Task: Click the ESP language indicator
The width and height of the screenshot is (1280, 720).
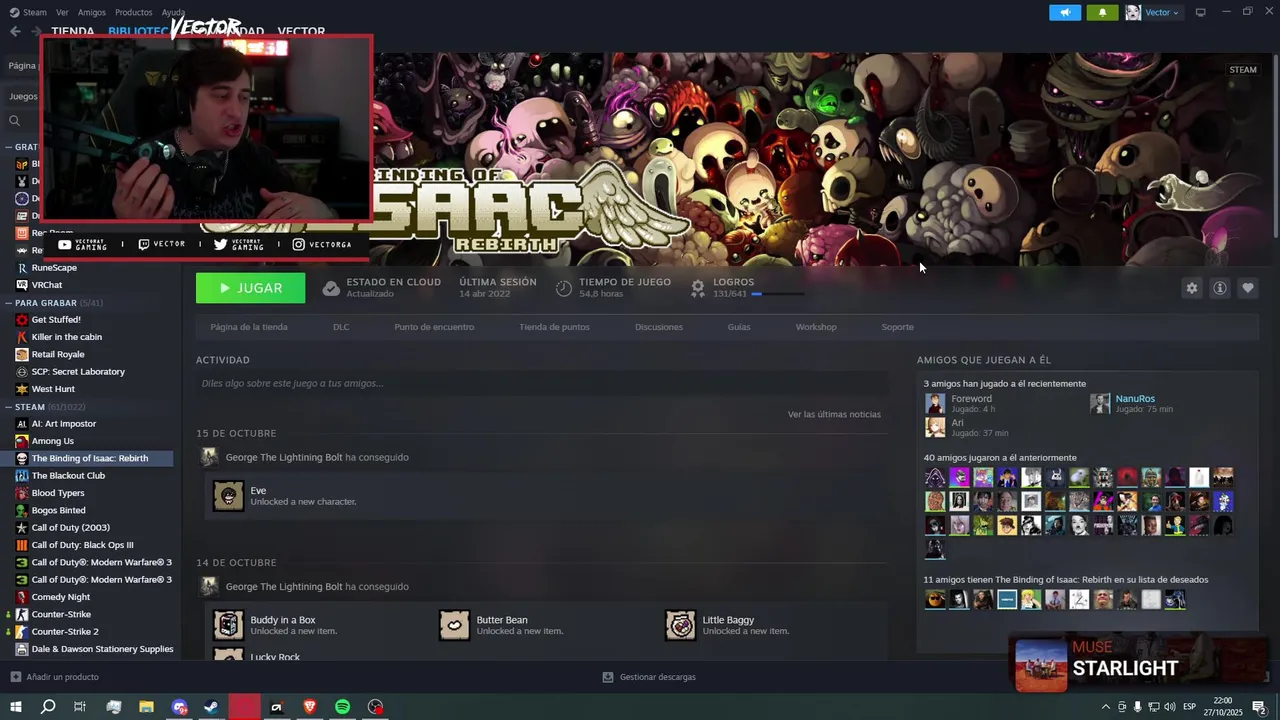Action: click(x=1190, y=707)
